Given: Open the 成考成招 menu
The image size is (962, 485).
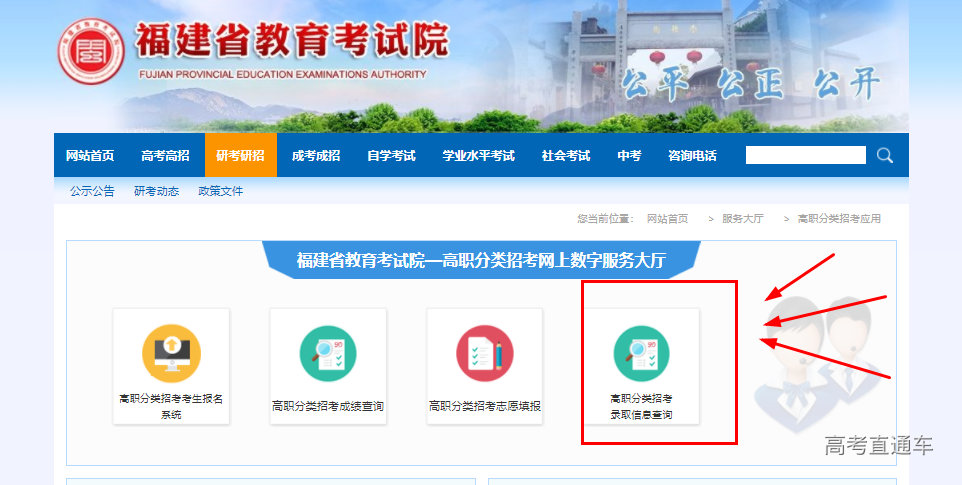Looking at the screenshot, I should coord(316,156).
